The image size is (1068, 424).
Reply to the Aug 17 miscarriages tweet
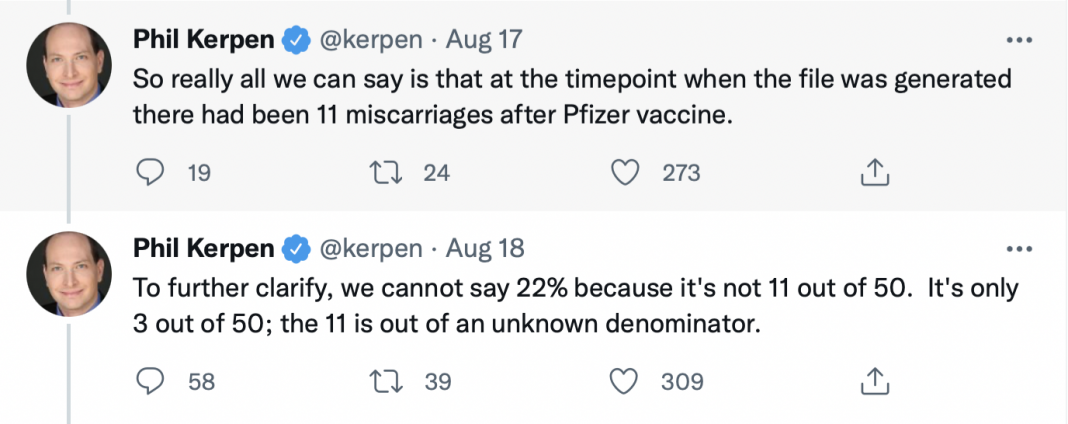click(x=149, y=173)
